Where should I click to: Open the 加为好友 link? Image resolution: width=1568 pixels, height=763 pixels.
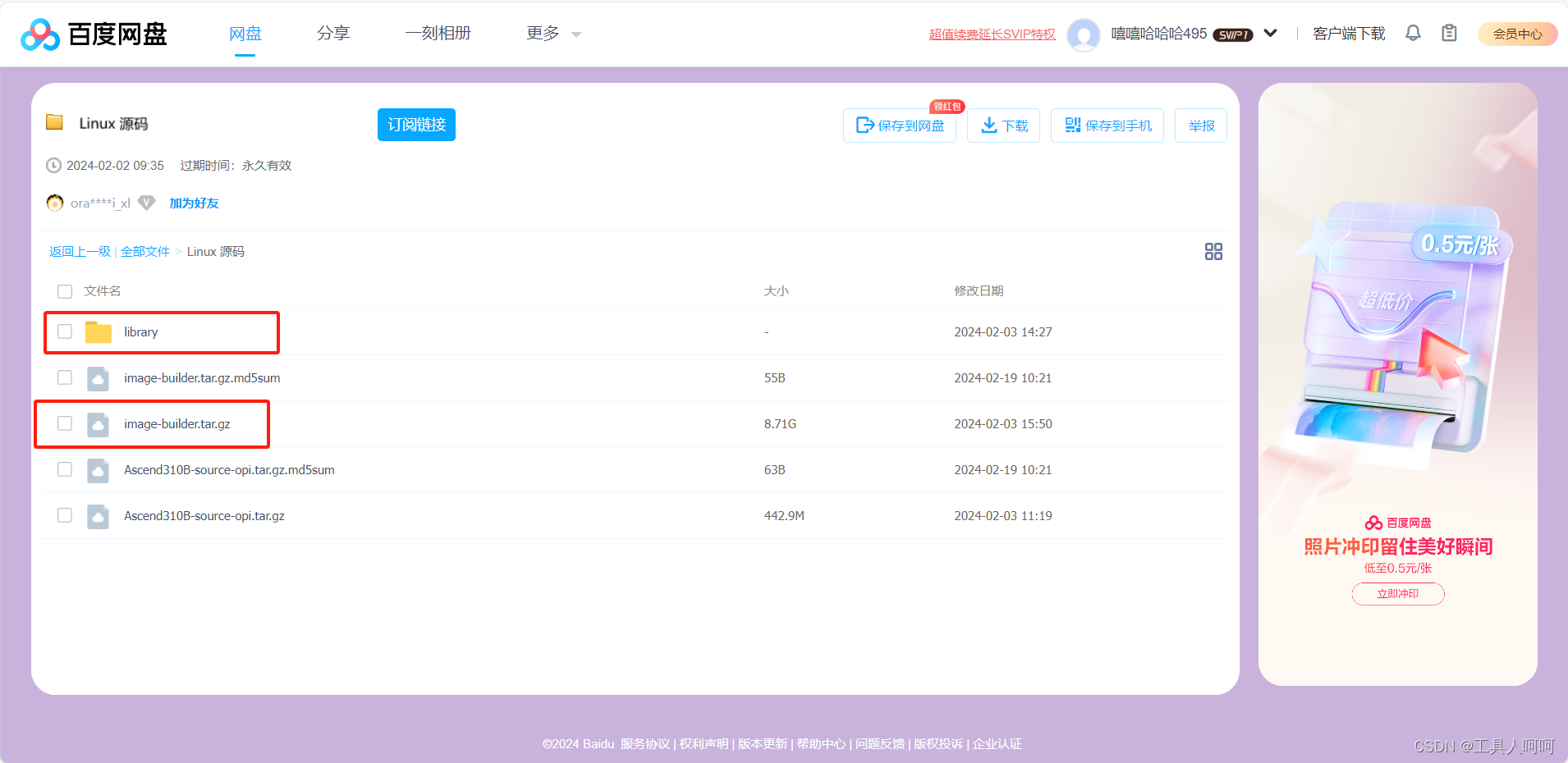(x=194, y=203)
